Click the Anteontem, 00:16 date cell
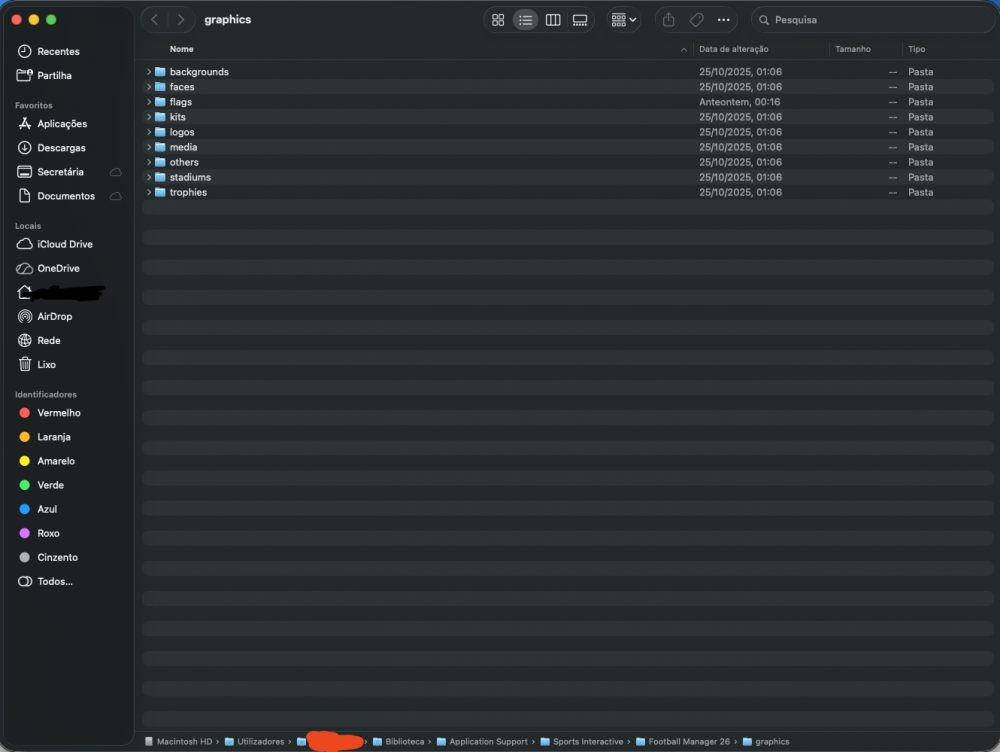This screenshot has height=752, width=1000. [x=739, y=102]
